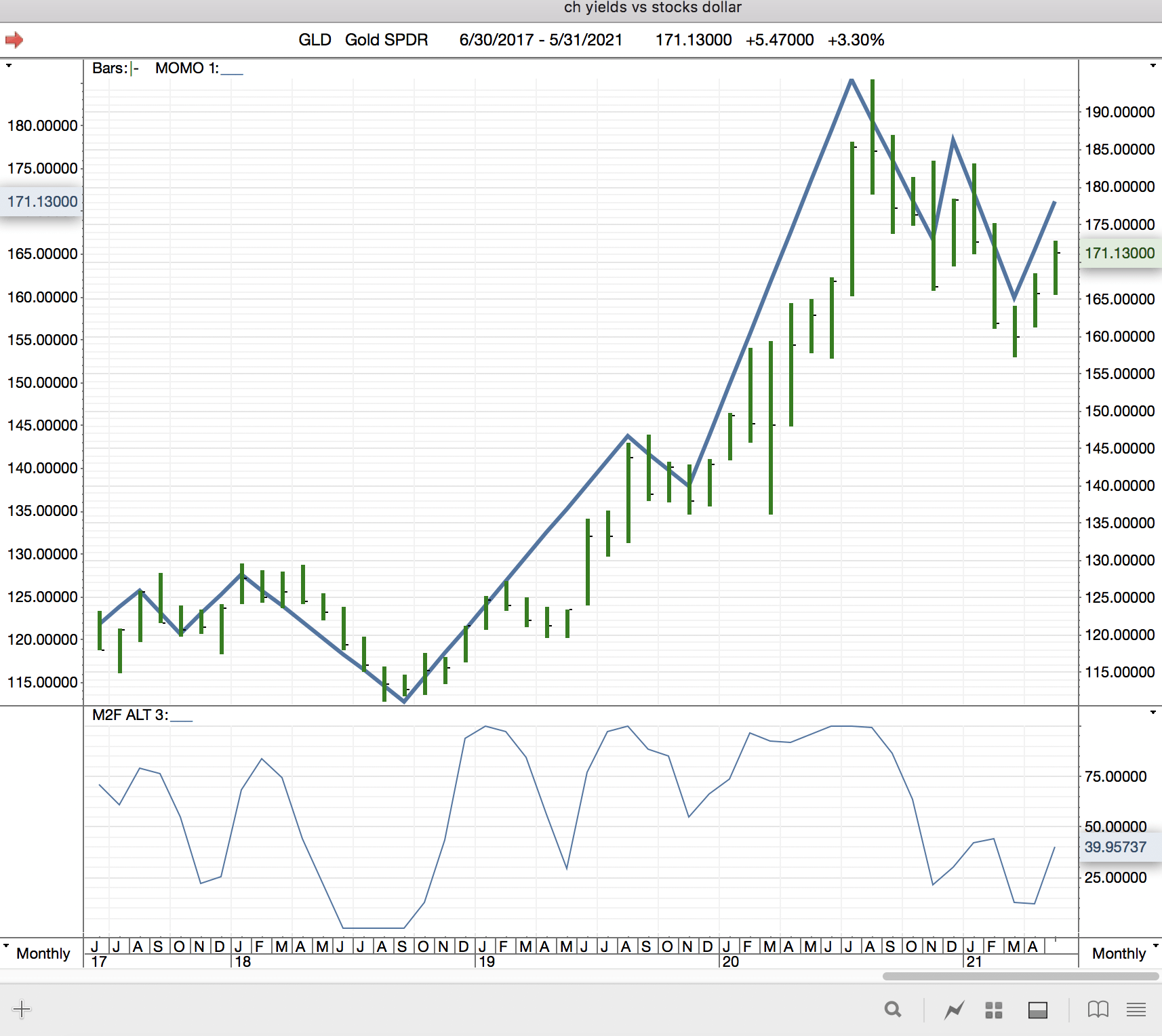
Task: Click the 145.00000 label on right axis
Action: tap(1120, 448)
